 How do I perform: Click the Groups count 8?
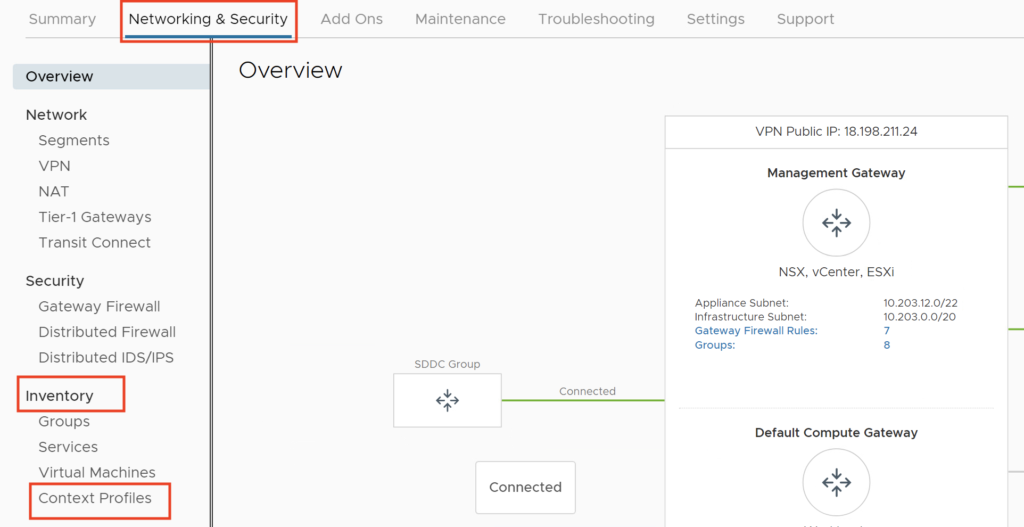[887, 345]
